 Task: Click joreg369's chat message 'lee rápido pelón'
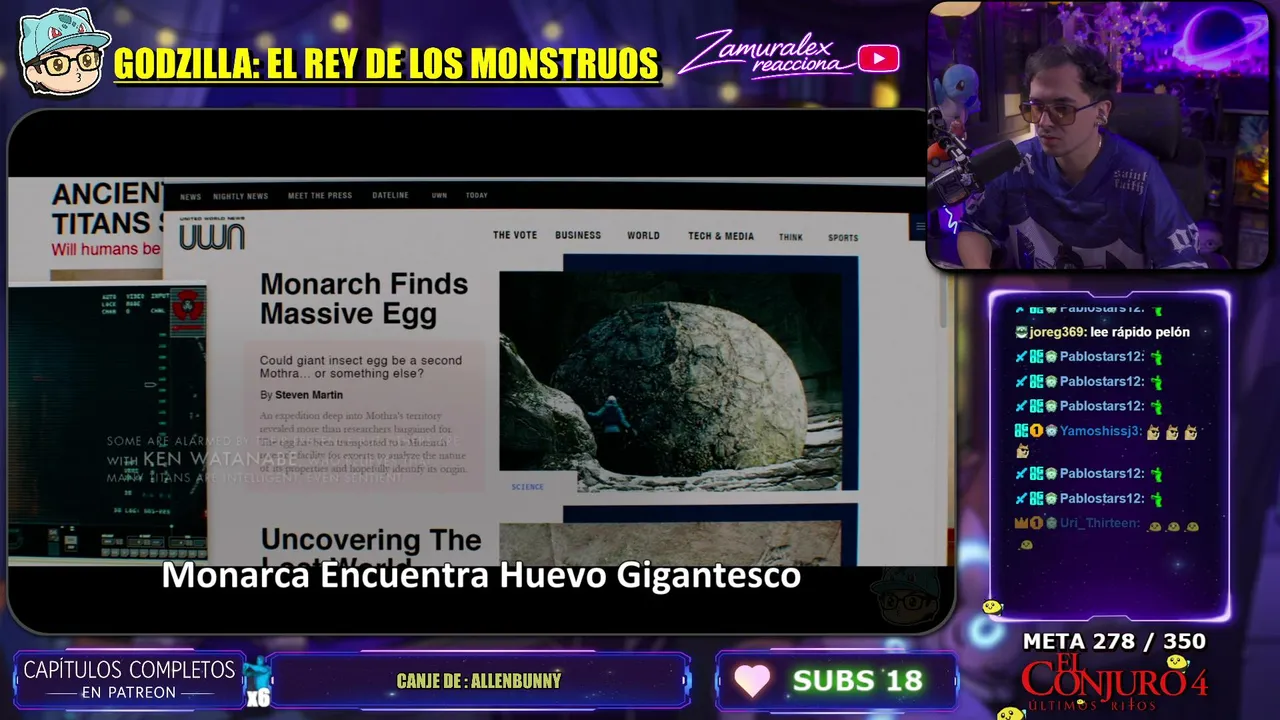click(1102, 332)
